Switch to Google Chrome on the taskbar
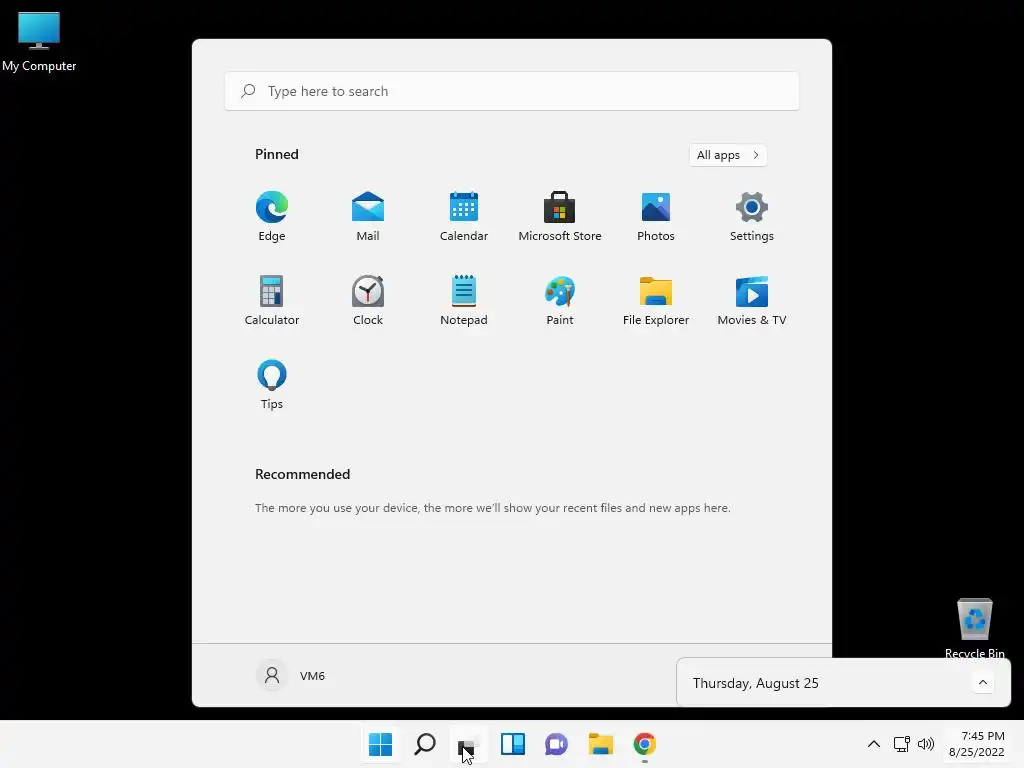Image resolution: width=1024 pixels, height=768 pixels. (x=645, y=744)
